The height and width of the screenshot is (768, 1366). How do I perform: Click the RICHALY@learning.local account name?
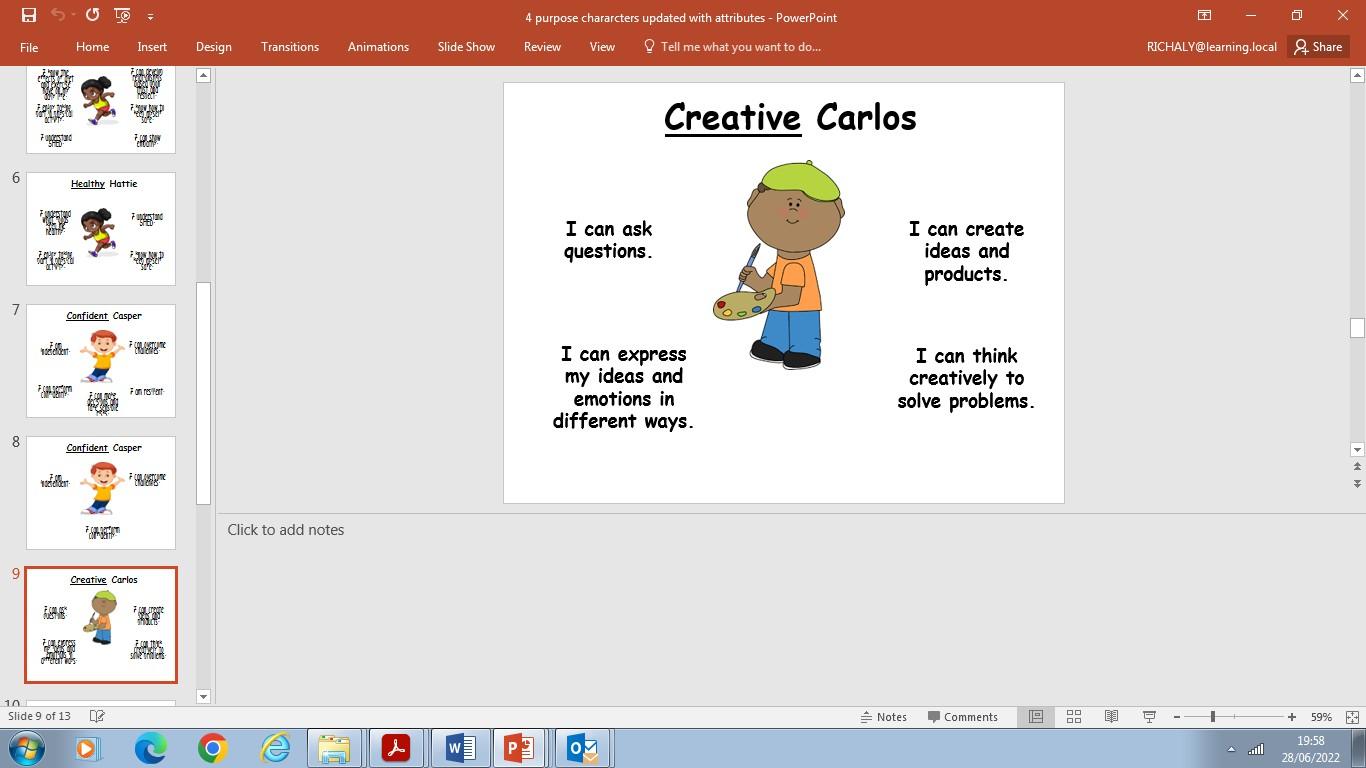1211,47
